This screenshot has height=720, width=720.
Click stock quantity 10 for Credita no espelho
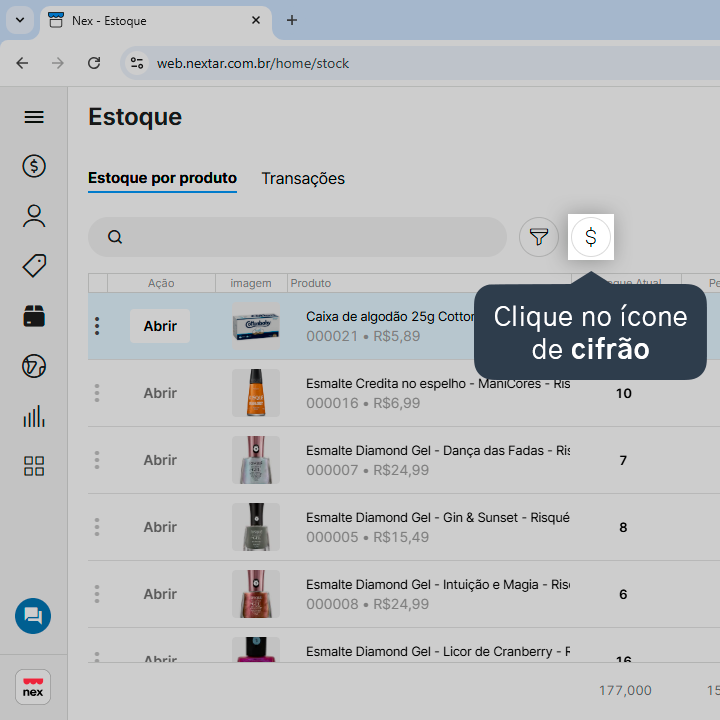point(624,394)
